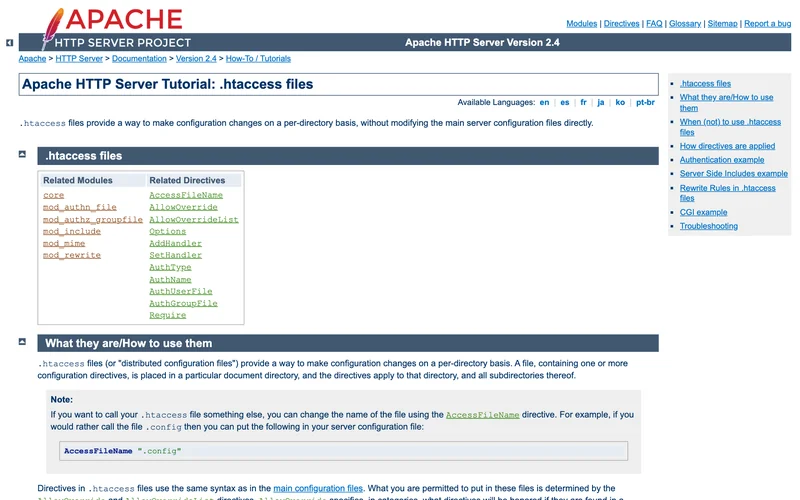Open the mod_authn_file module link

(80, 207)
